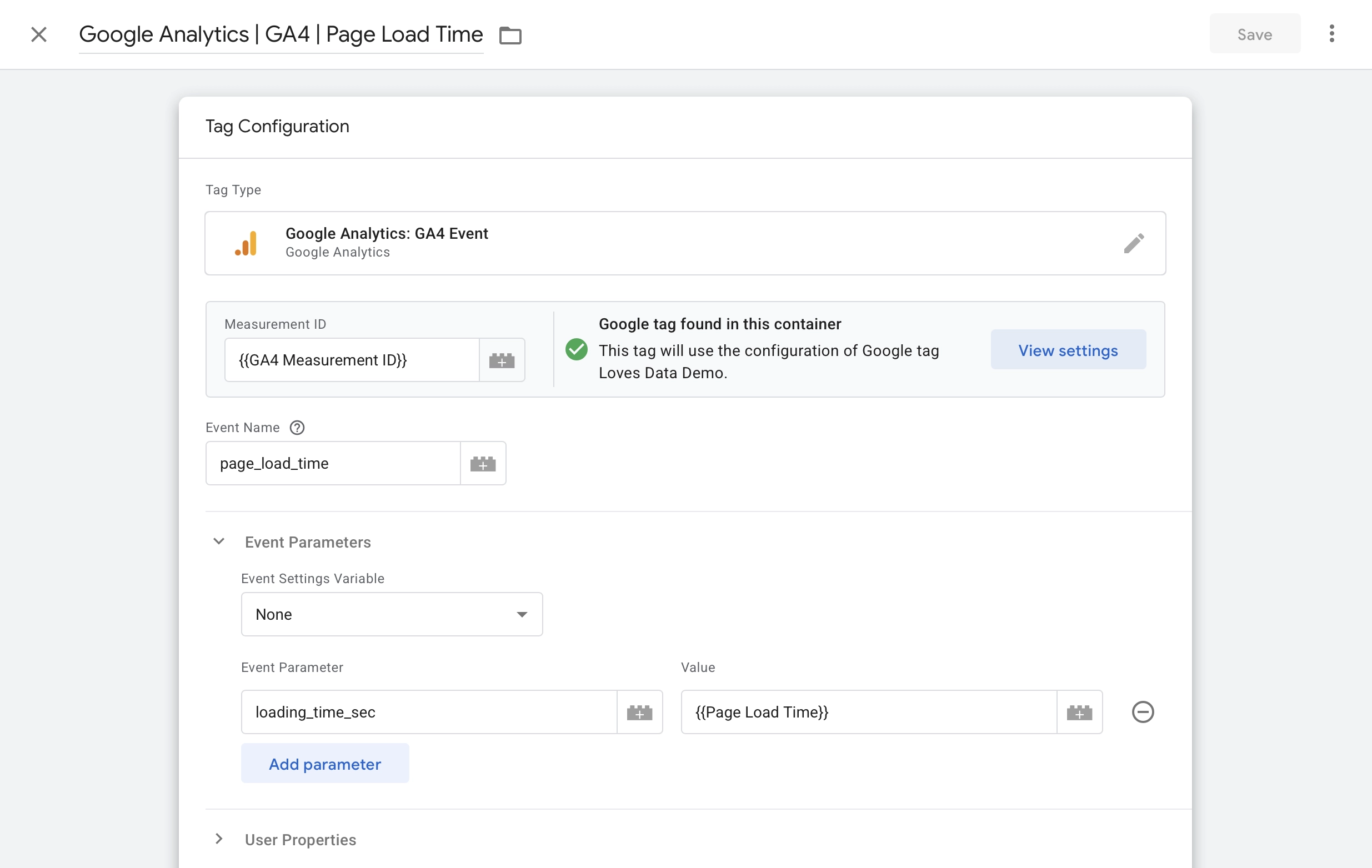Collapse the Event Parameters section
This screenshot has height=868, width=1372.
click(x=219, y=541)
